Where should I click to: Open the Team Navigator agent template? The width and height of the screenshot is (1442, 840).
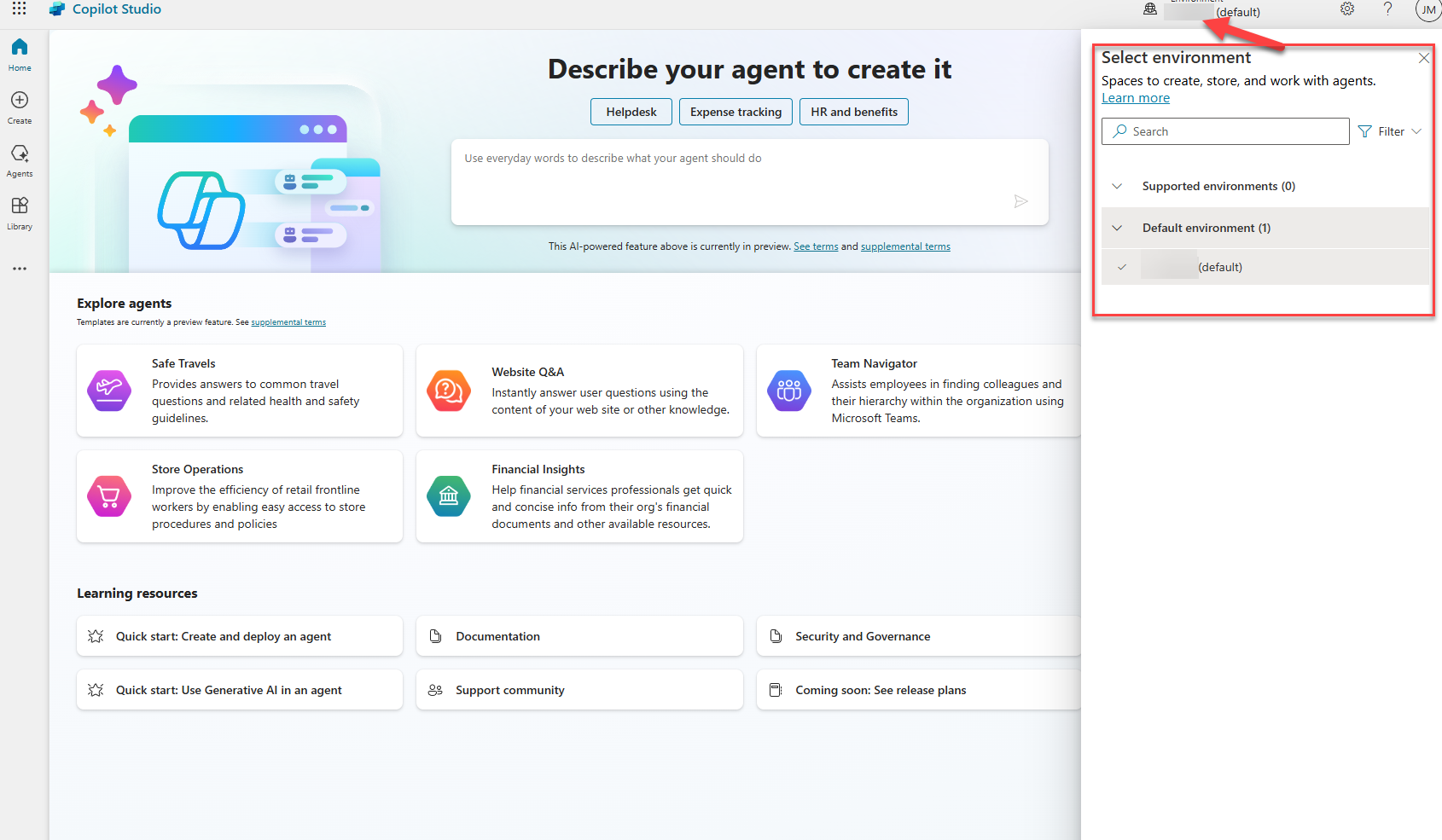pyautogui.click(x=919, y=391)
